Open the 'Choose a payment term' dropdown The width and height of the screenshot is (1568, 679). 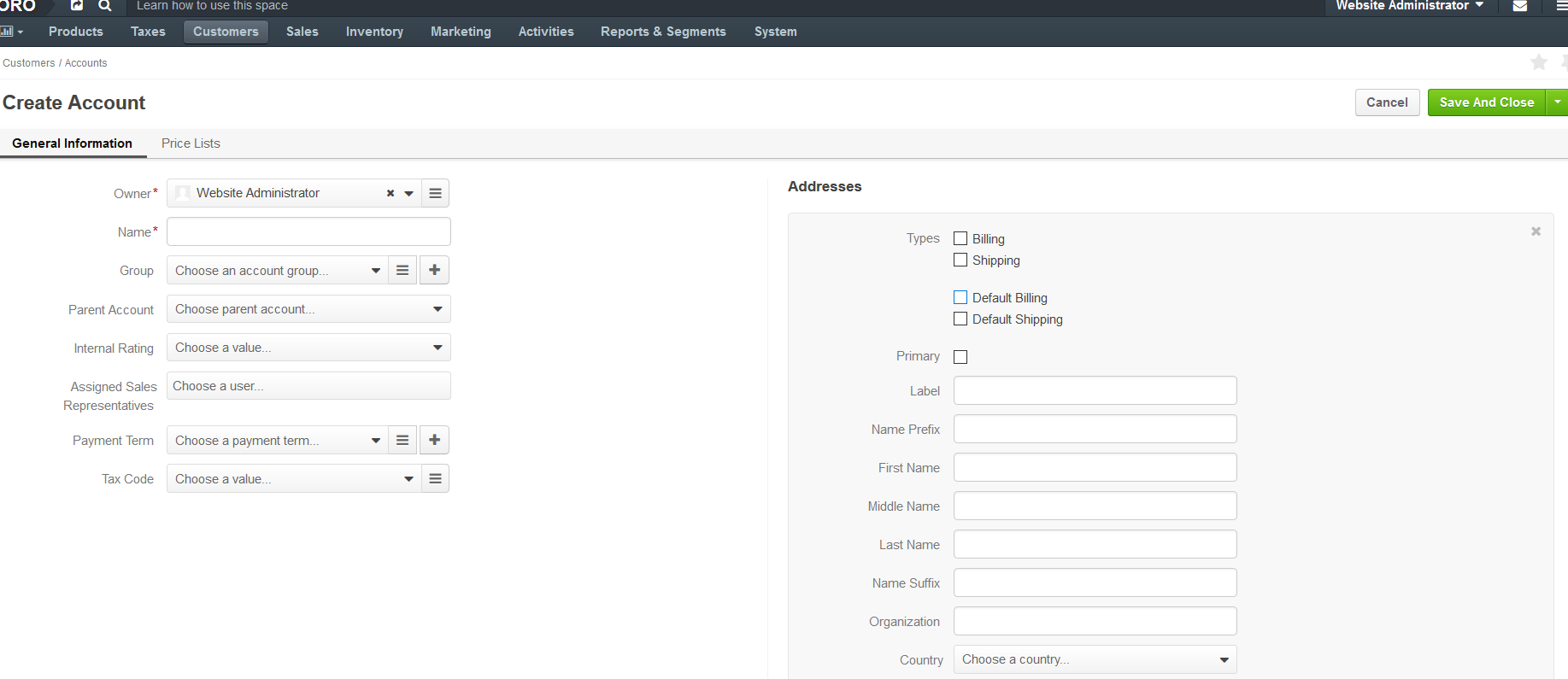click(277, 440)
